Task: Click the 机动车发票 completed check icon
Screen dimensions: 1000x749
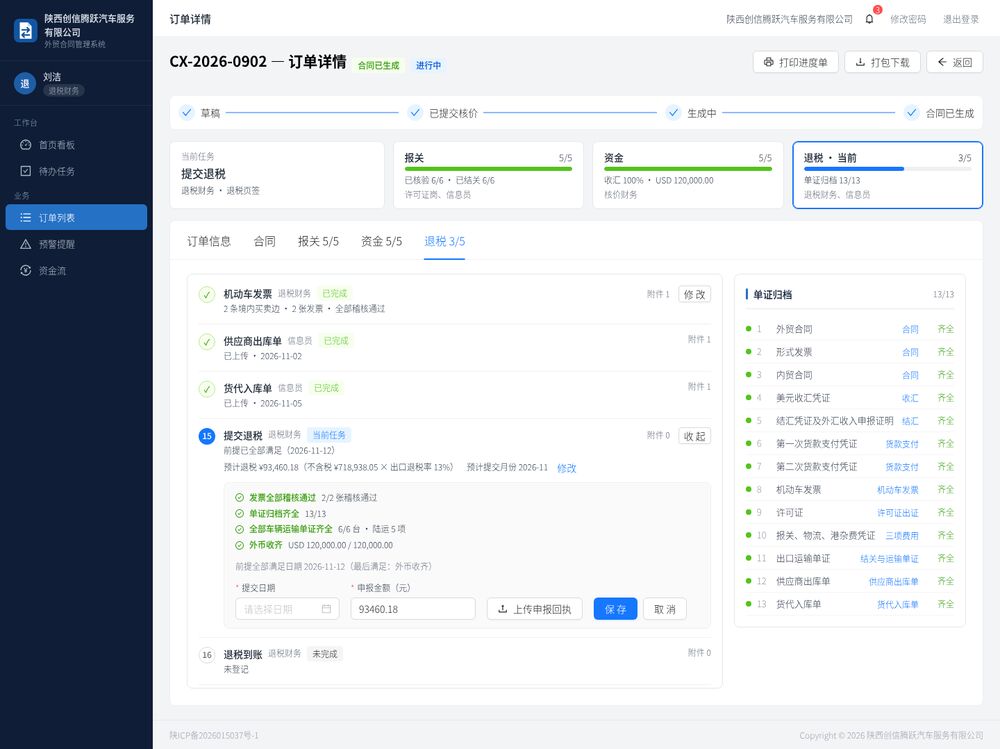Action: tap(207, 295)
